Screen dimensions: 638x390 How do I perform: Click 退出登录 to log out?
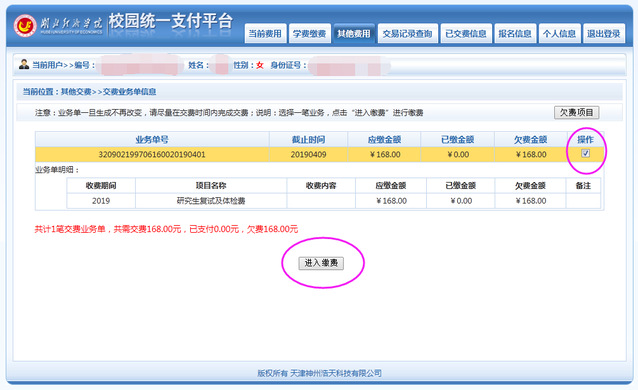(604, 33)
